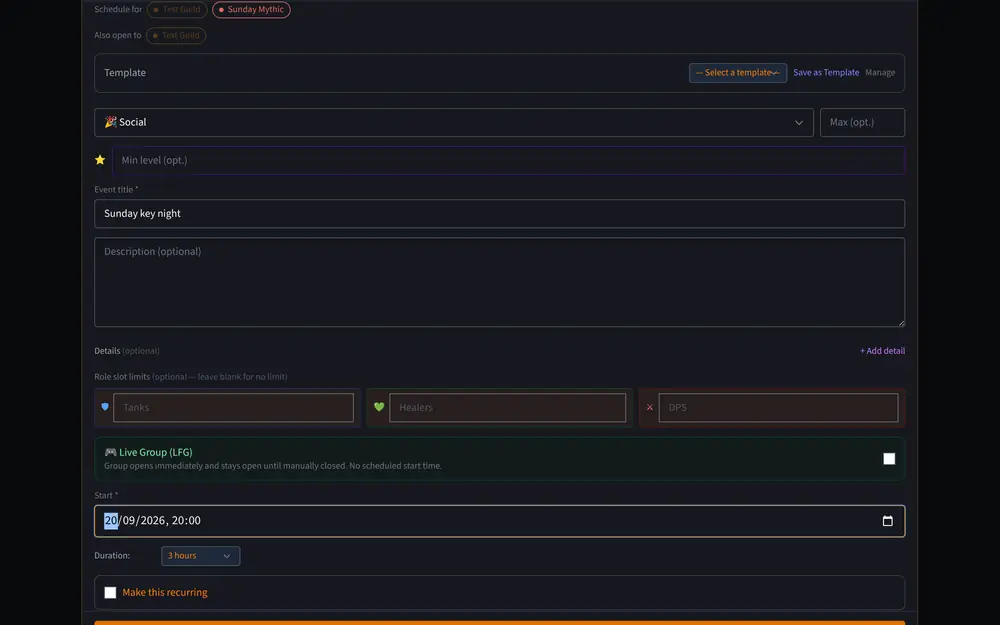Click the Start date-time field

[x=499, y=521]
